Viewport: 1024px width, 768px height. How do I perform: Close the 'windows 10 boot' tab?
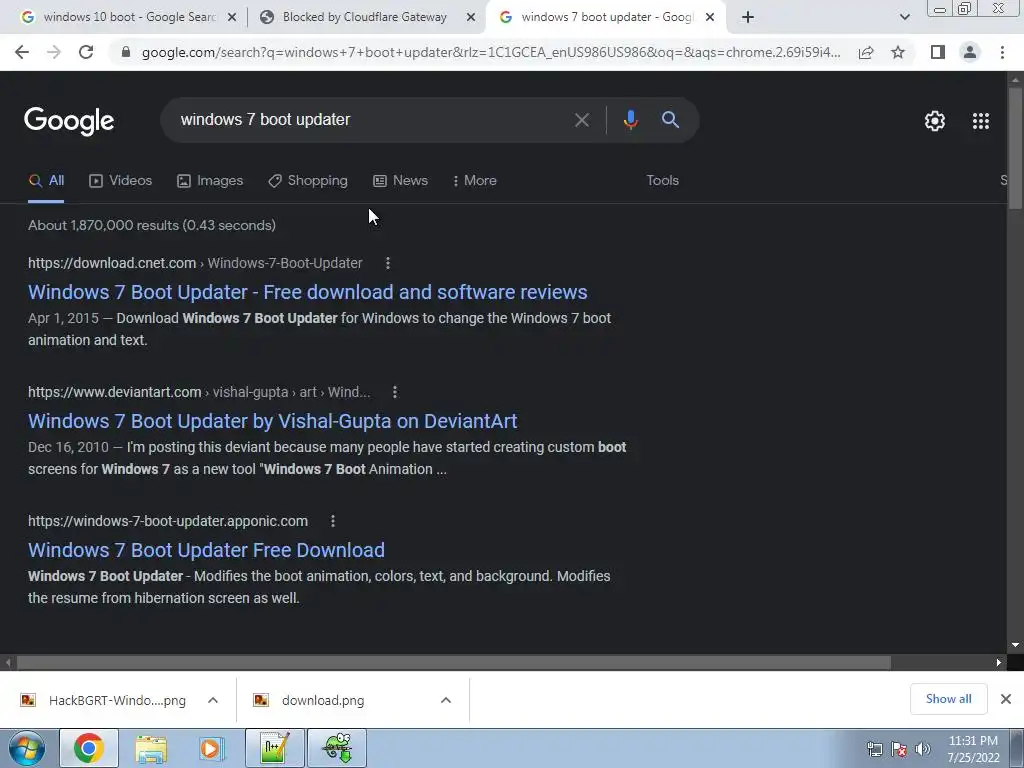point(232,18)
